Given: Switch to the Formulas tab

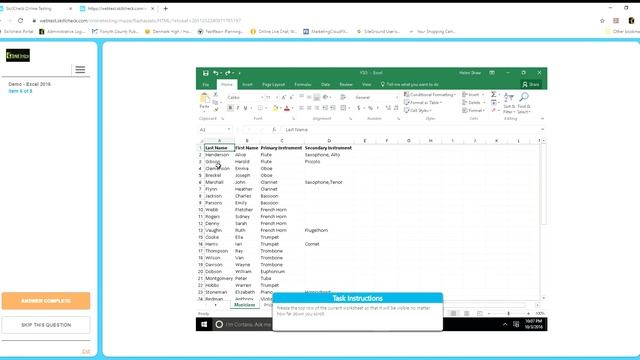Looking at the screenshot, I should coord(303,84).
